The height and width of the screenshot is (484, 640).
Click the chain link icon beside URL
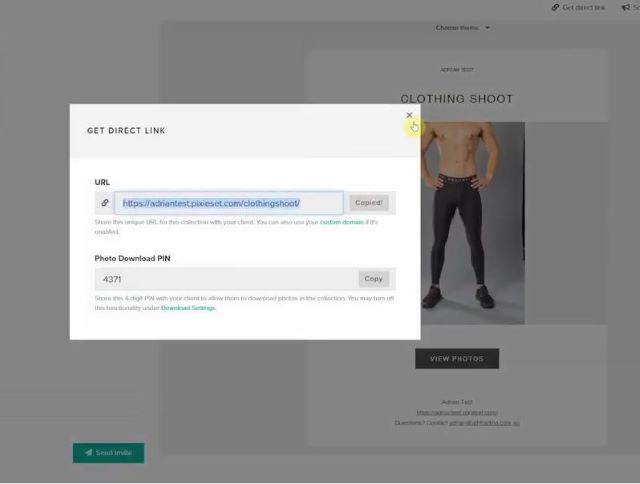[105, 203]
